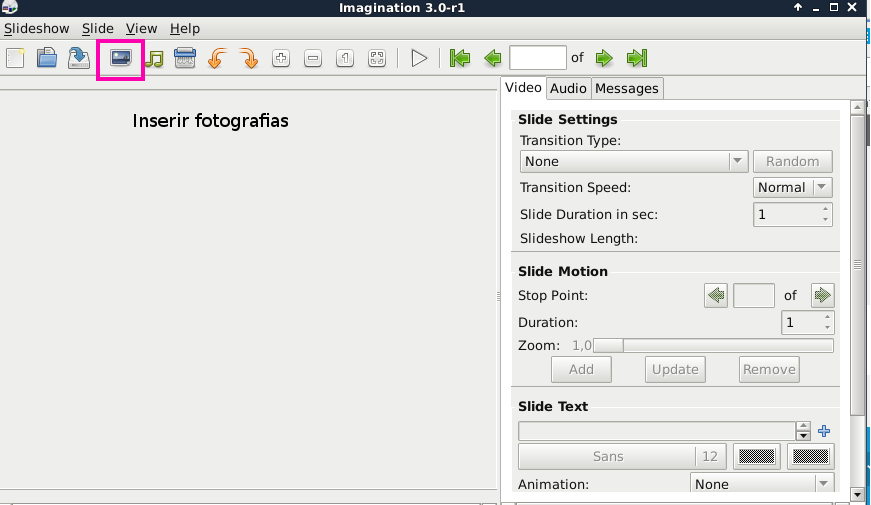Rotate slide counter-clockwise with orange arrow
The image size is (871, 505).
216,59
